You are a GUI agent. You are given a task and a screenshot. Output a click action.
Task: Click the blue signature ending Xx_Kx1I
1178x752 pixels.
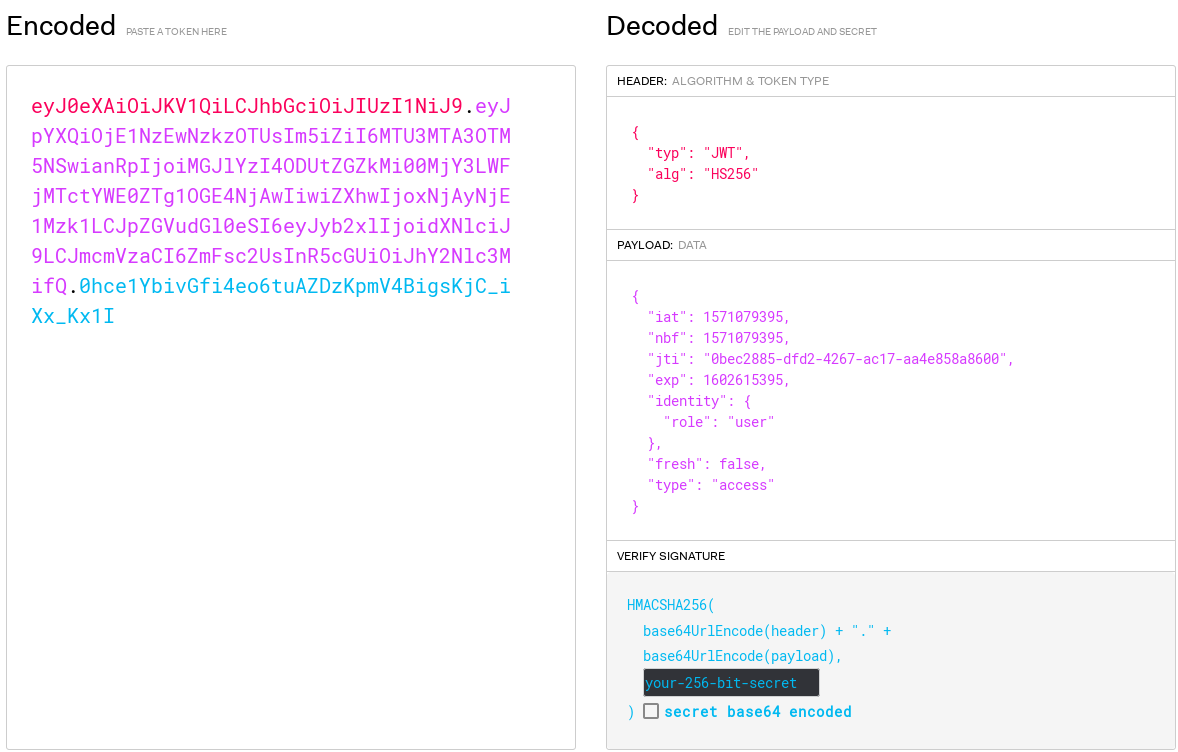pyautogui.click(x=73, y=316)
